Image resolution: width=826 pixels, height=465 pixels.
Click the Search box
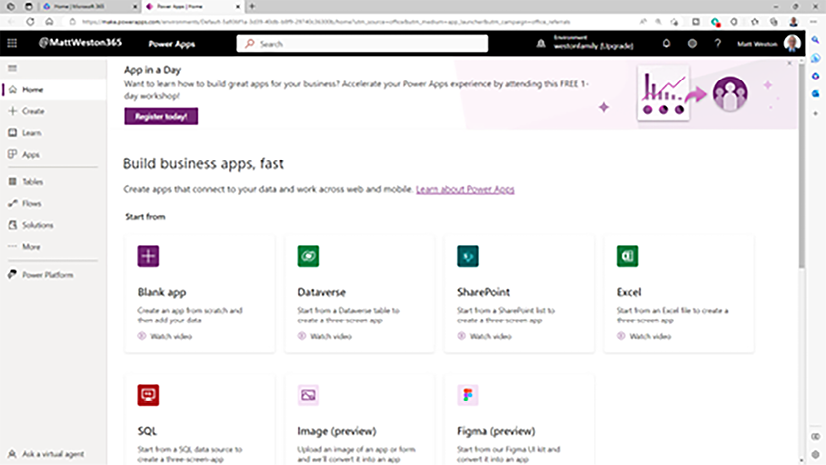[x=362, y=44]
